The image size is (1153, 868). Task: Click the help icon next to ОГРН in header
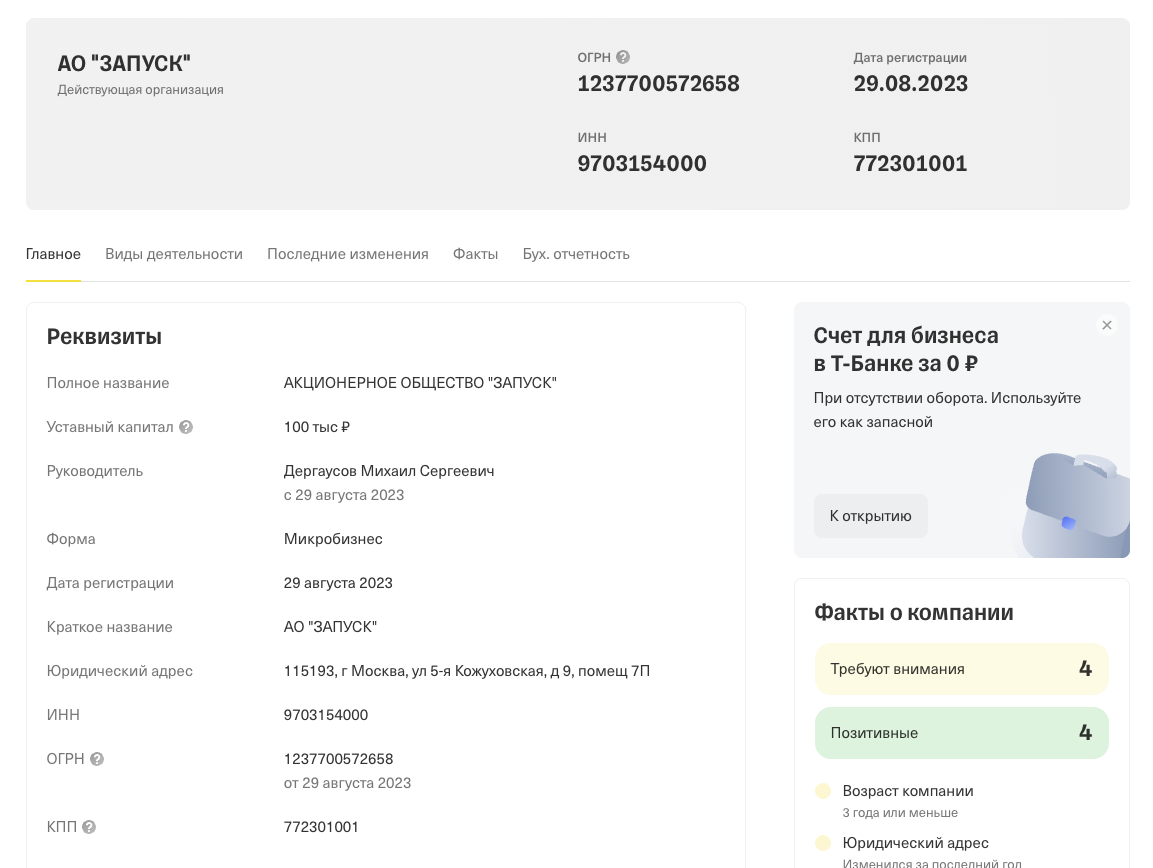623,58
